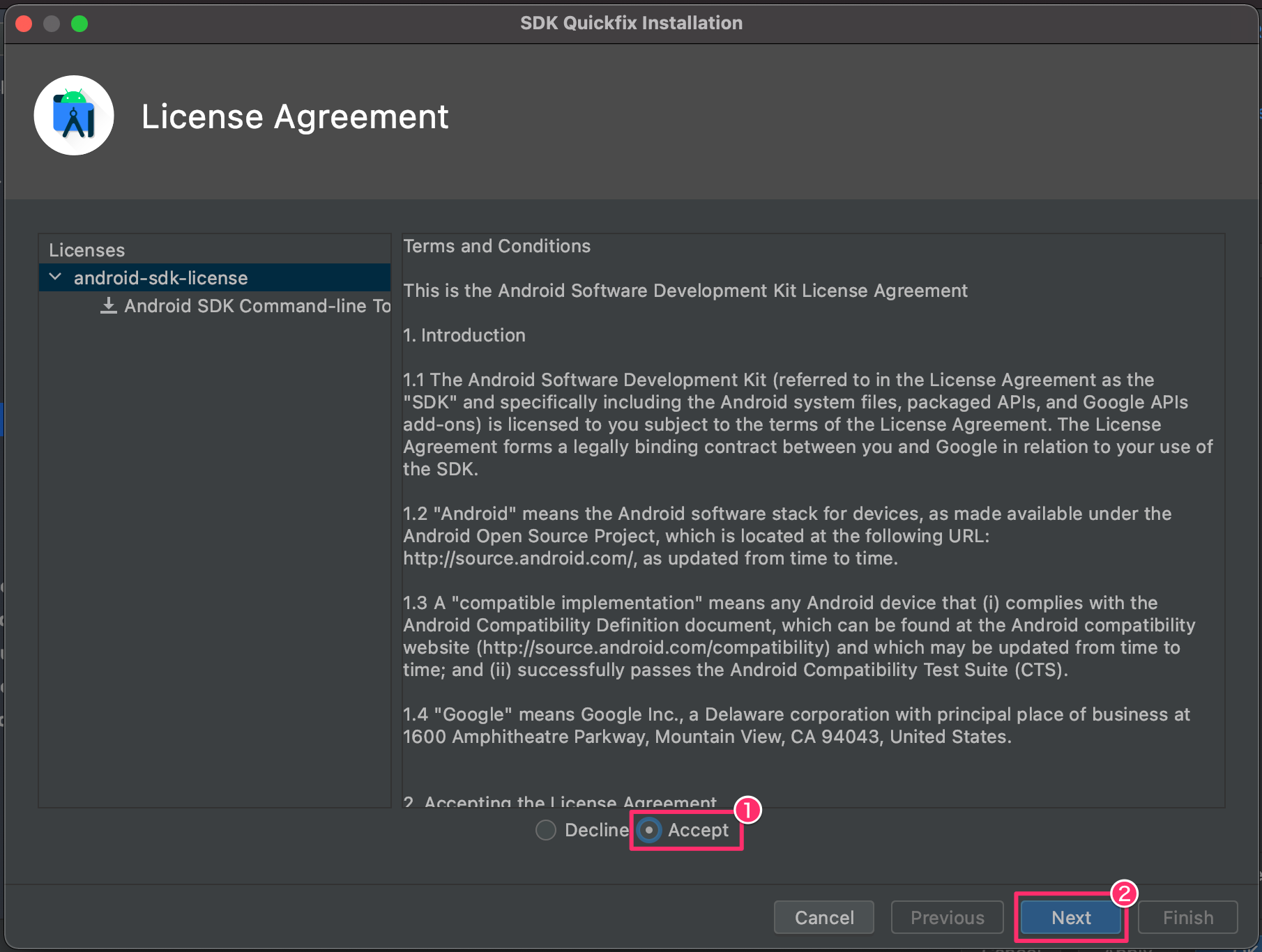Select the Decline radio button
1262x952 pixels.
click(x=546, y=830)
